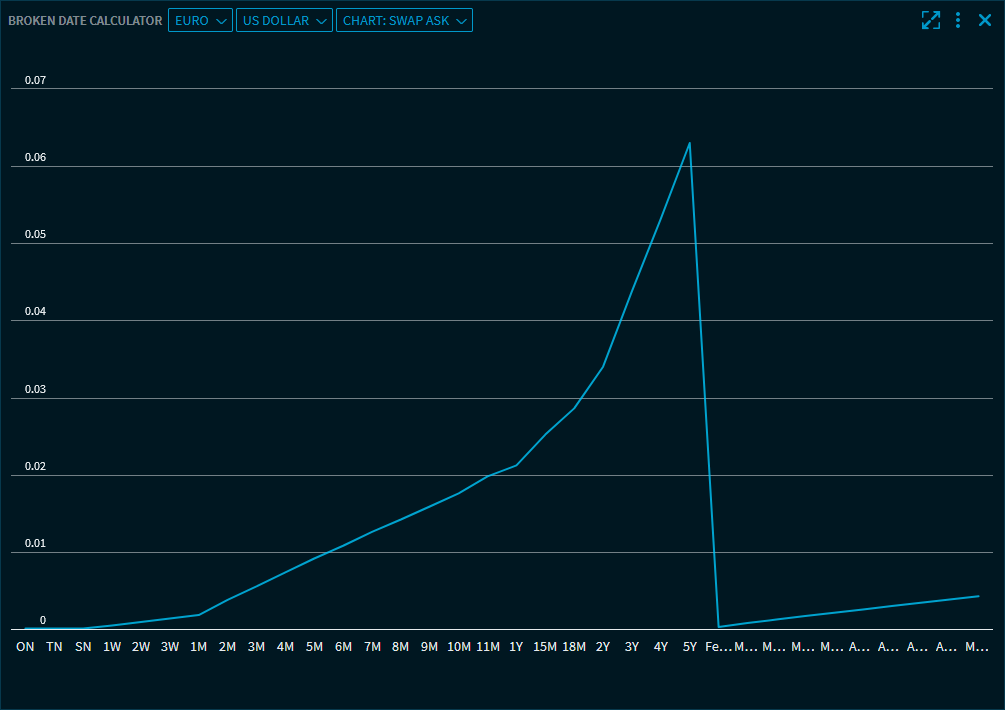Select the 2Y tenor label
Screen dimensions: 1005x710
(x=603, y=647)
